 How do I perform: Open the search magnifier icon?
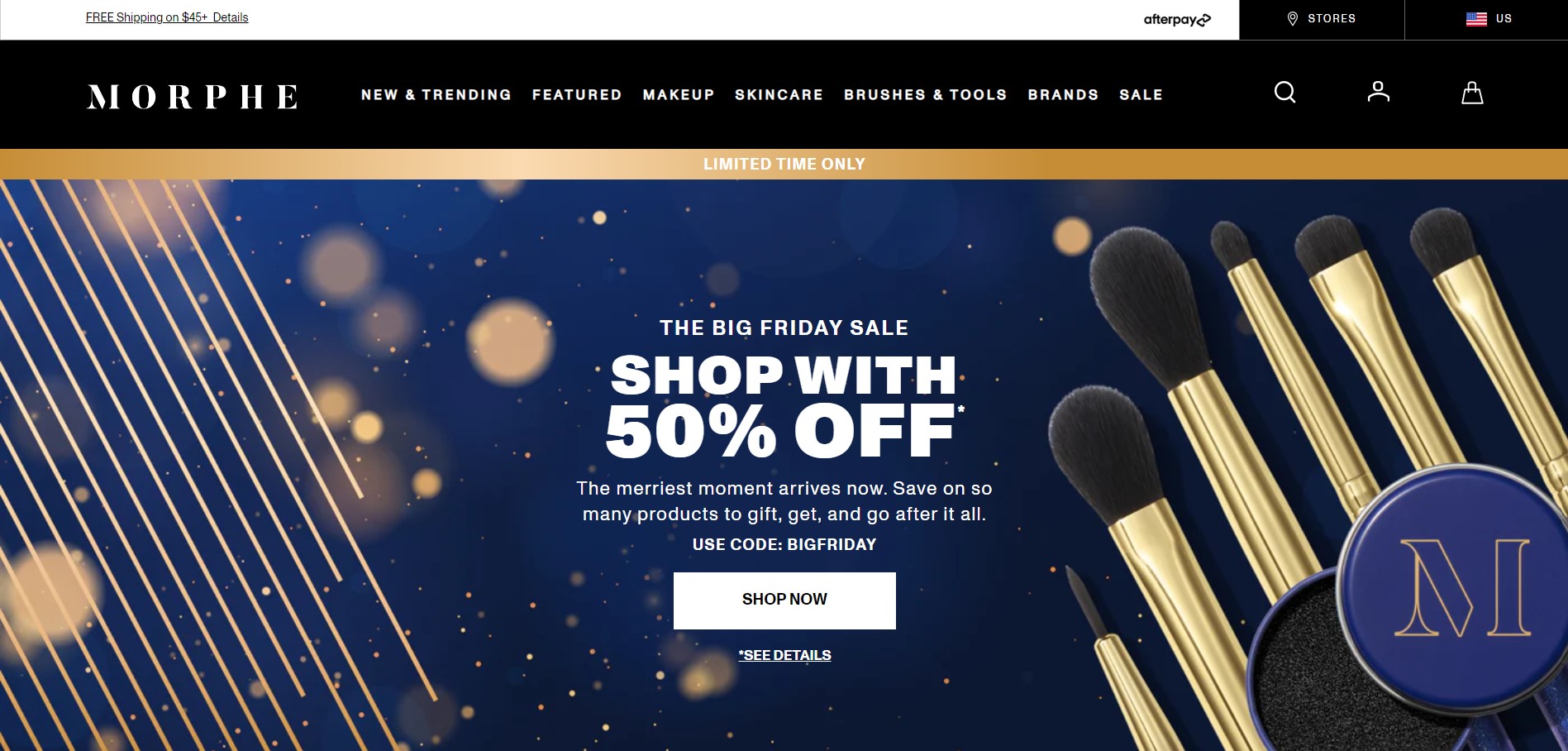(x=1284, y=92)
